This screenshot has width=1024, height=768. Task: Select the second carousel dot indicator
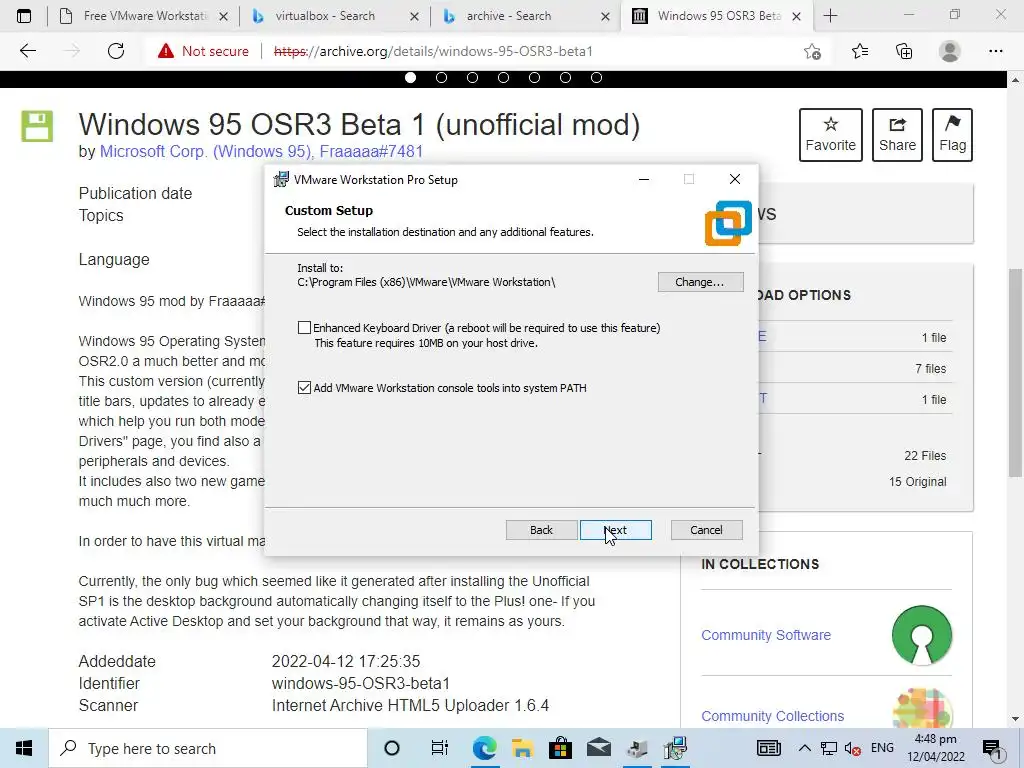441,78
